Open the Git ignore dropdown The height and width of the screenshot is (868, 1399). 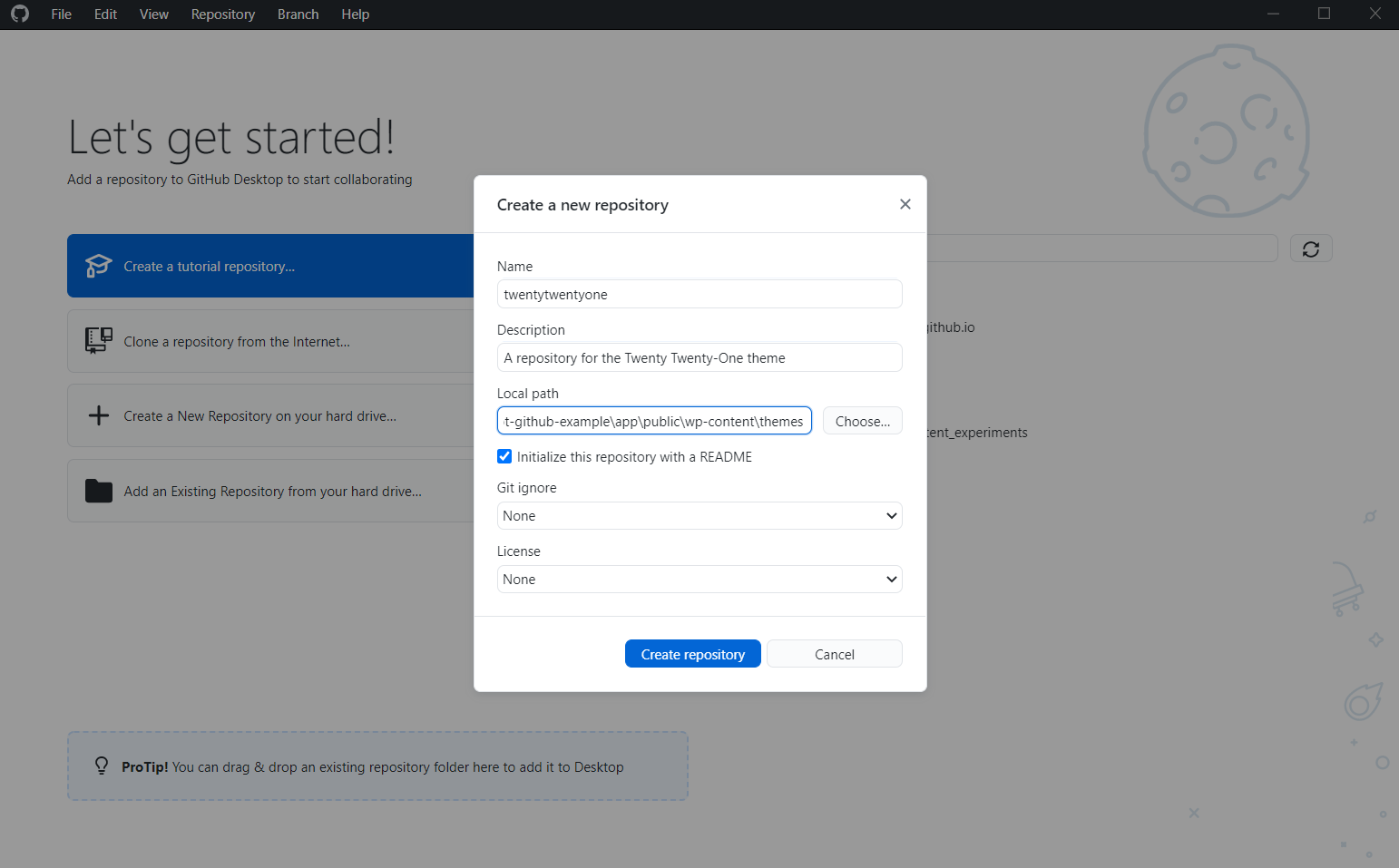click(699, 515)
